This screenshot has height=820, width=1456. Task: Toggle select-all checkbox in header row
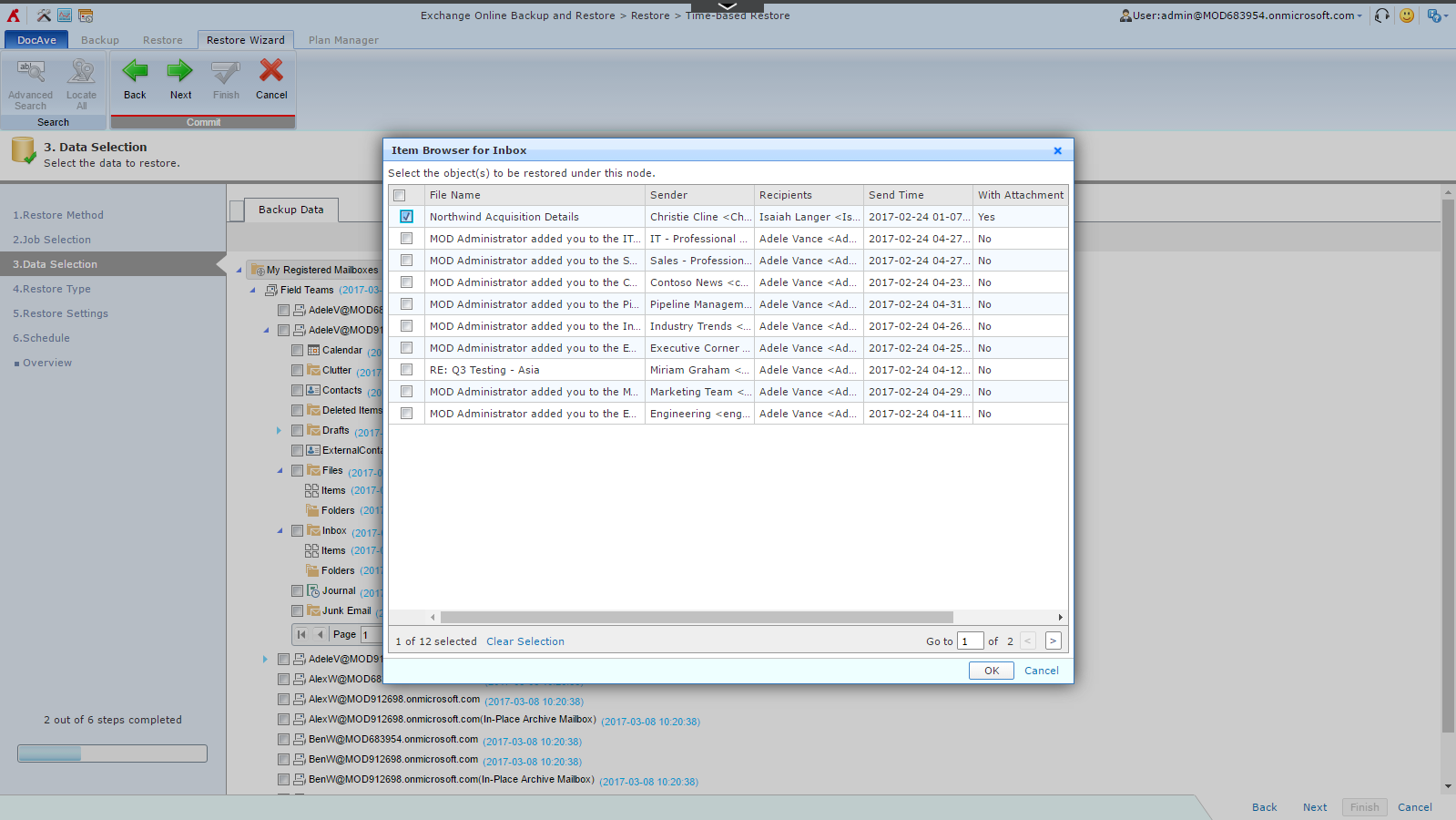tap(399, 195)
